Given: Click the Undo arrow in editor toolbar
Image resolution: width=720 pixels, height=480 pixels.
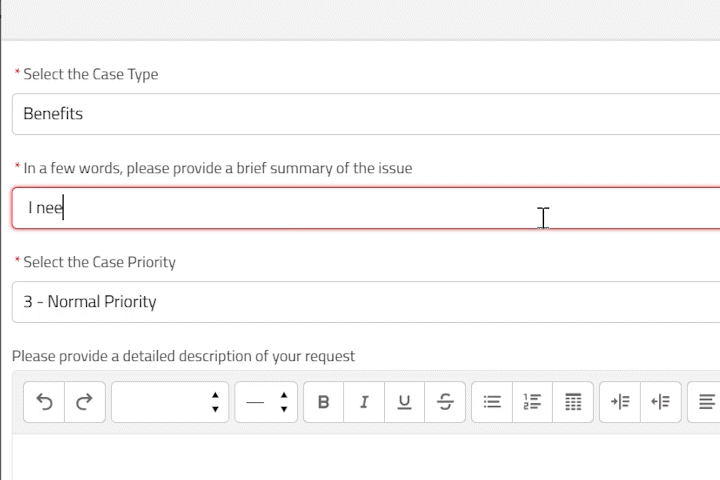Looking at the screenshot, I should 44,402.
